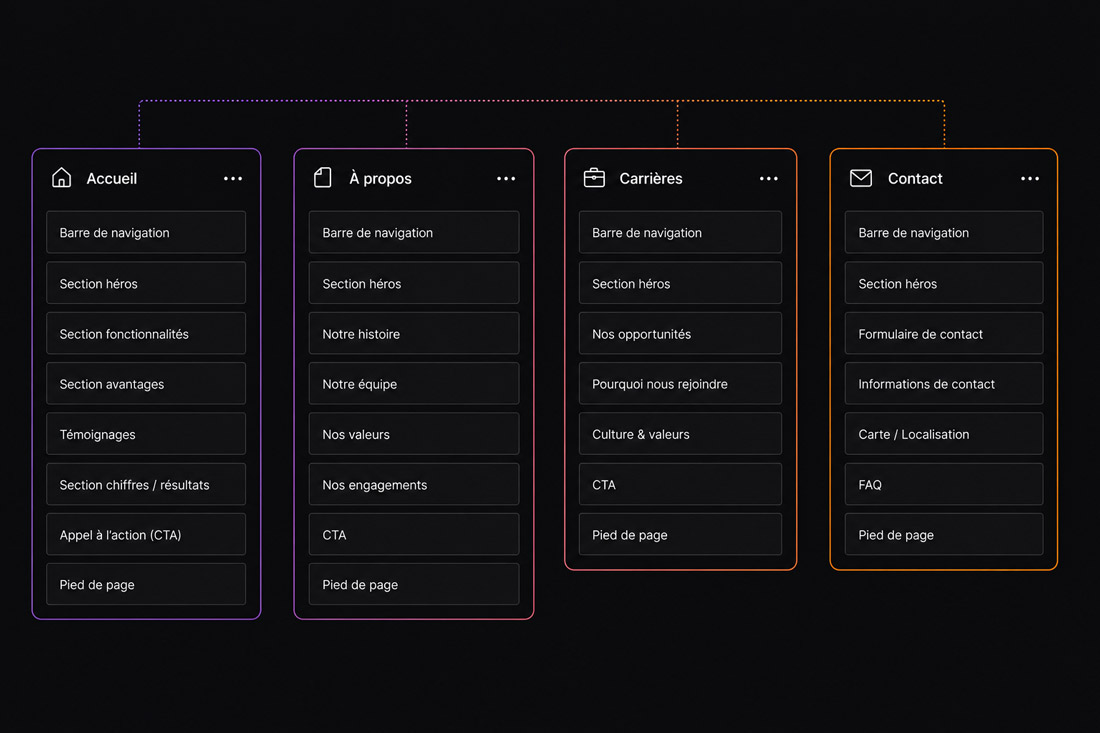Select Barre de navigation in À propos card
The width and height of the screenshot is (1100, 733).
414,232
